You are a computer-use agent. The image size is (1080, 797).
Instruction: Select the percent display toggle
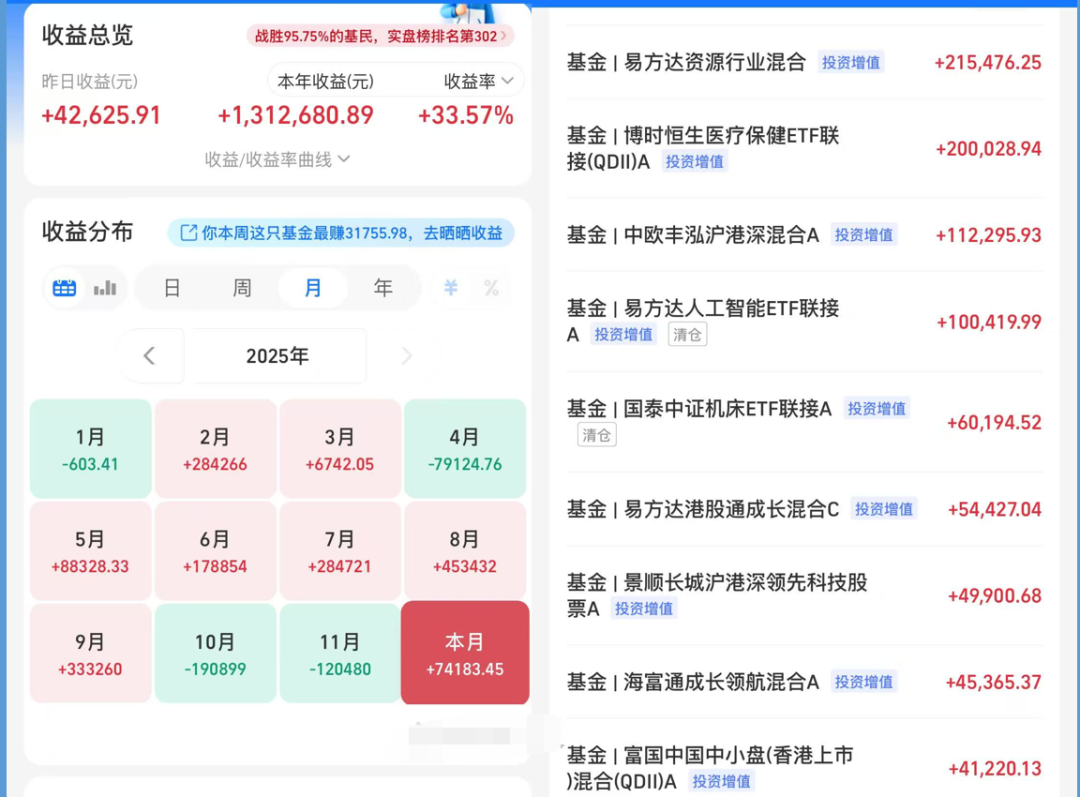click(491, 287)
